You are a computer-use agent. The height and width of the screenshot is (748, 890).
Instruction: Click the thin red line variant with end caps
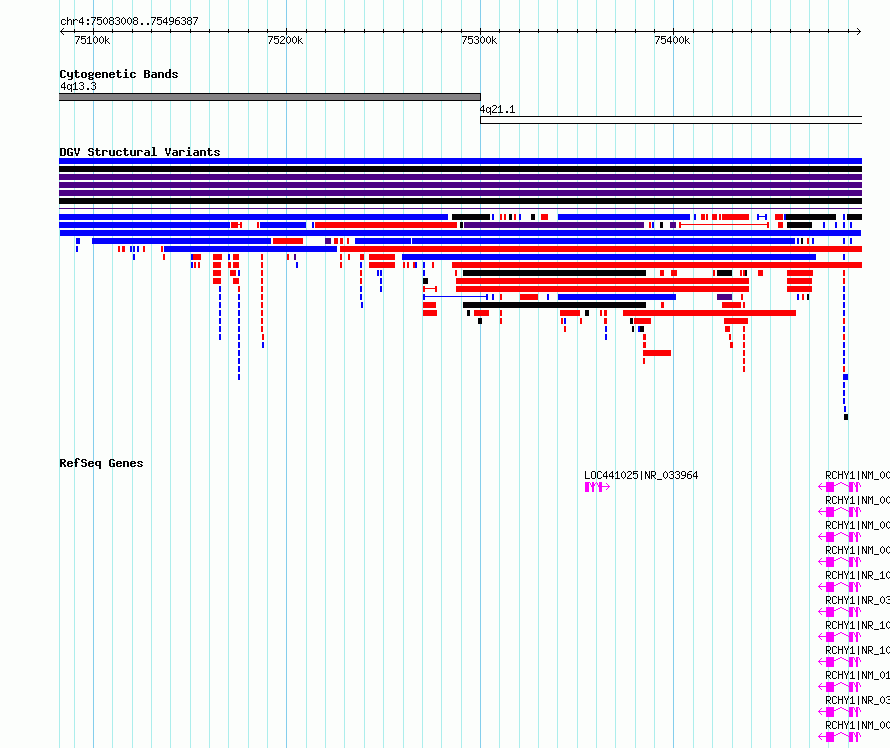click(724, 225)
